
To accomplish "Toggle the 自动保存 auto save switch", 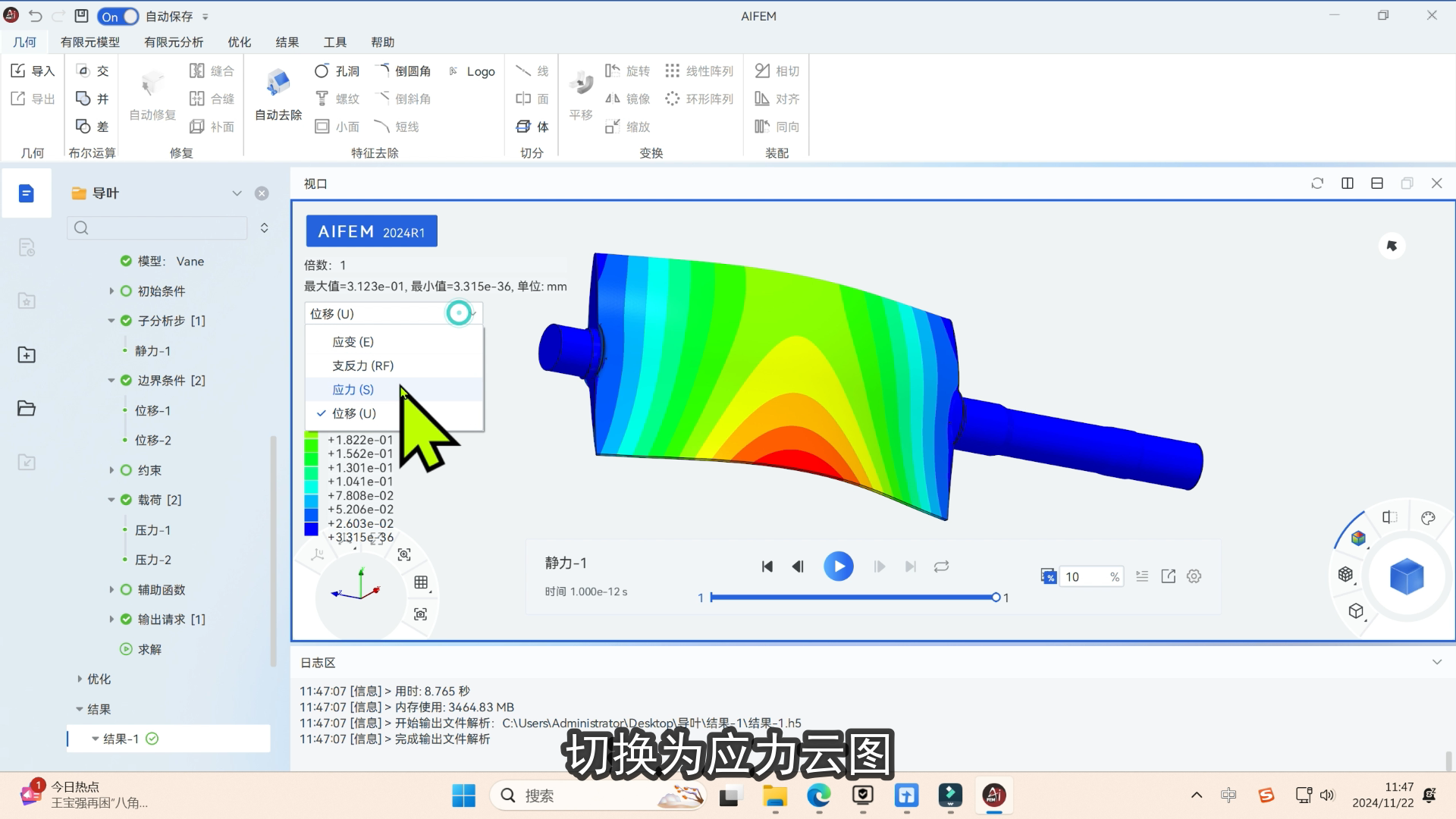I will tap(118, 16).
